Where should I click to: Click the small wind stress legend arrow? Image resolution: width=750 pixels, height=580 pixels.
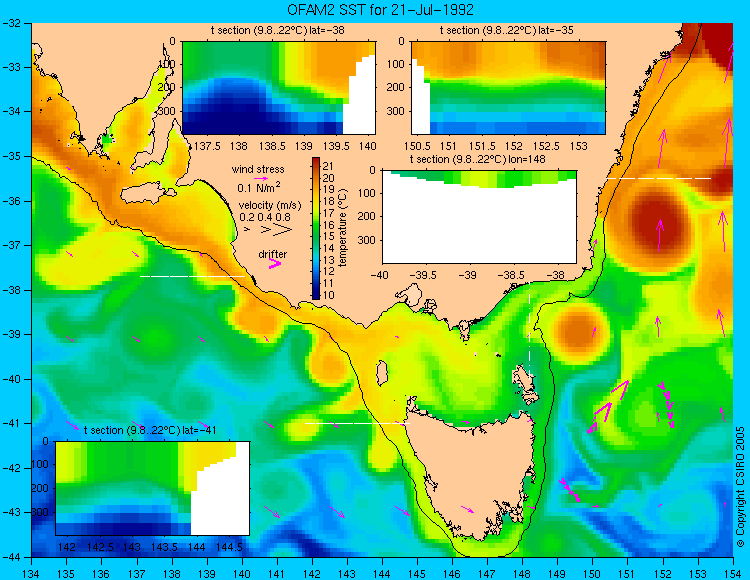tap(261, 178)
